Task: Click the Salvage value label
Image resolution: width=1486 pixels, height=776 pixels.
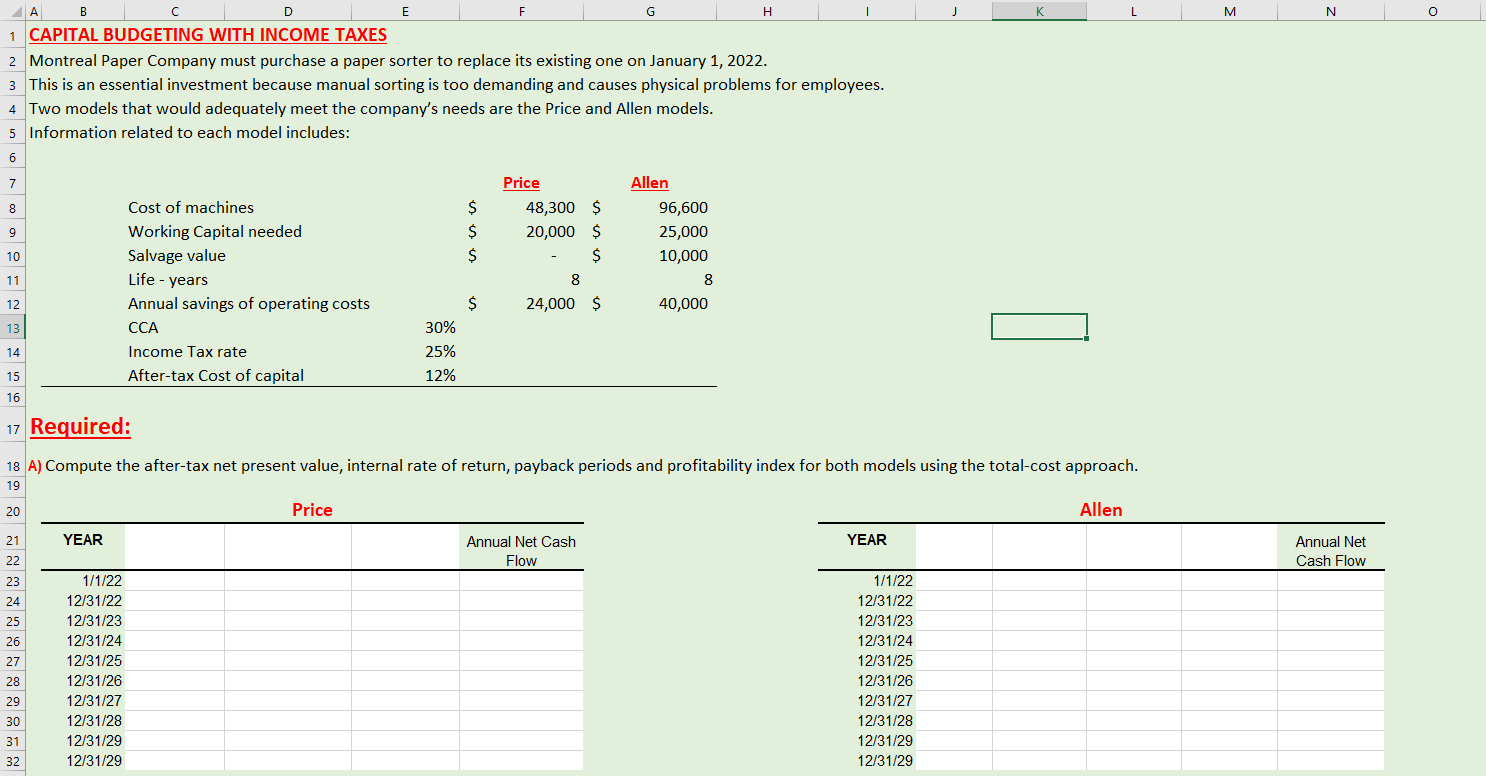Action: click(x=177, y=256)
